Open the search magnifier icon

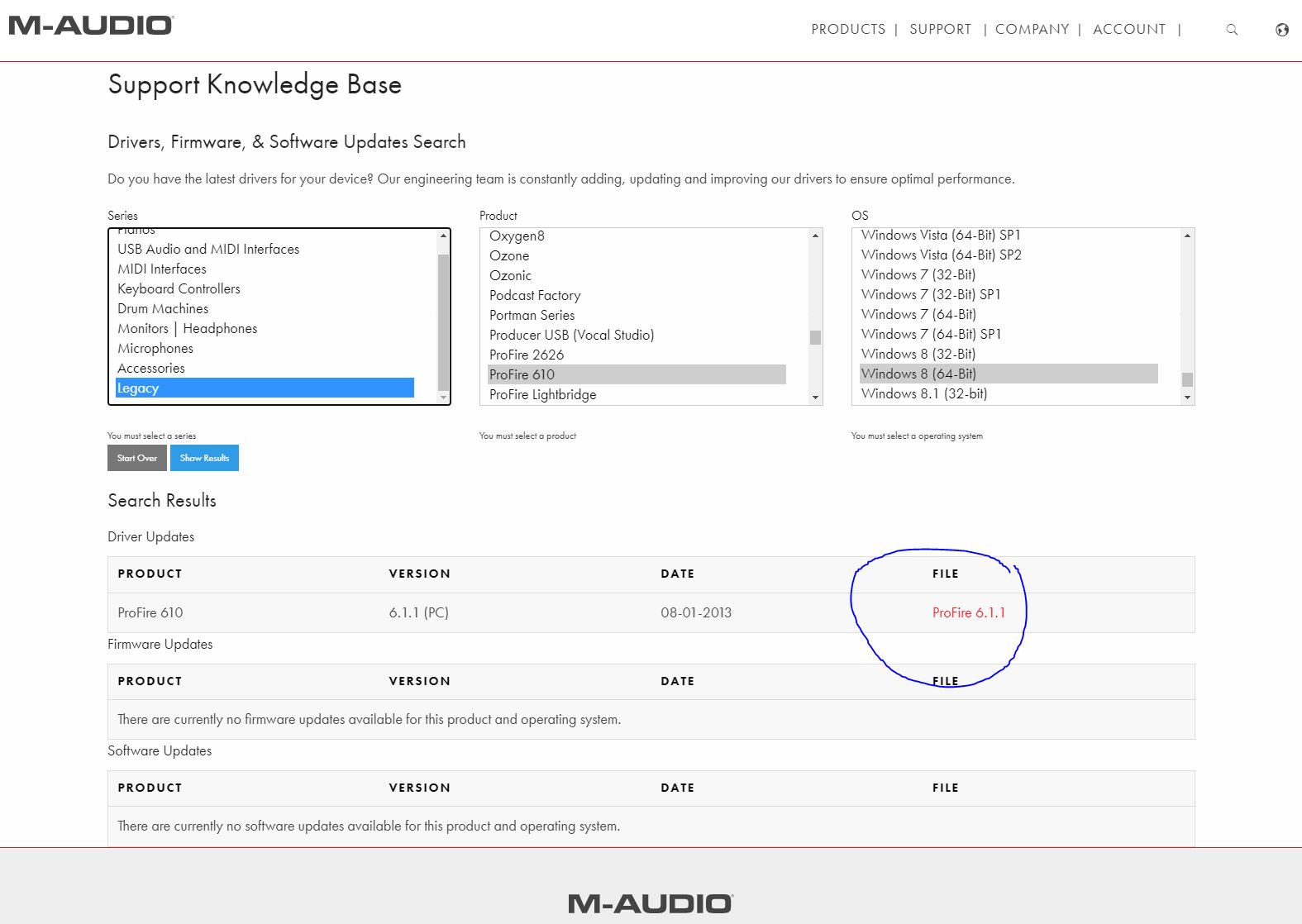click(1232, 30)
